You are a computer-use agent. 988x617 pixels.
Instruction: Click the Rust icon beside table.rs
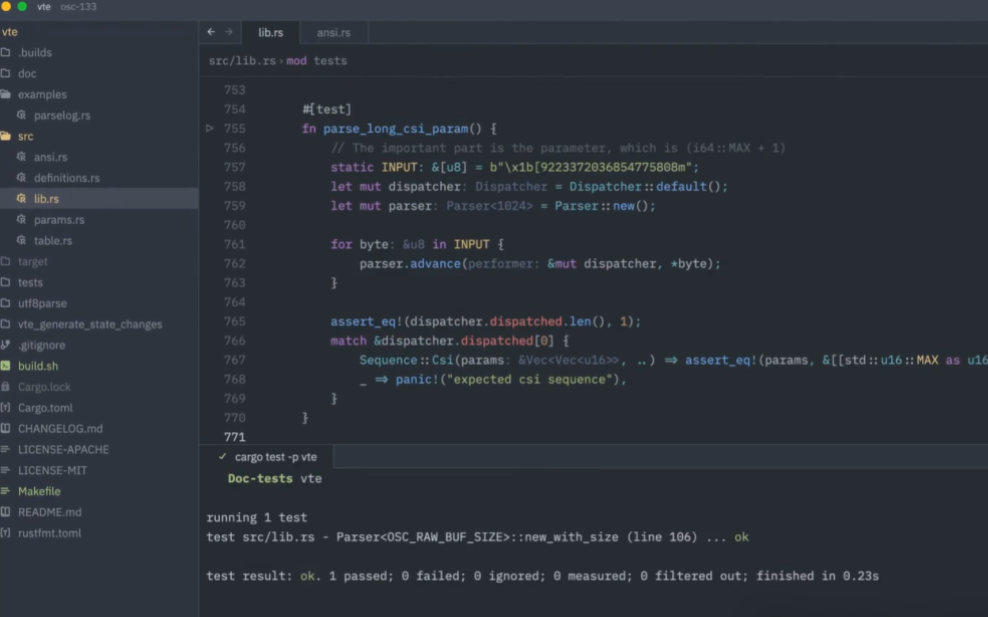pyautogui.click(x=21, y=240)
